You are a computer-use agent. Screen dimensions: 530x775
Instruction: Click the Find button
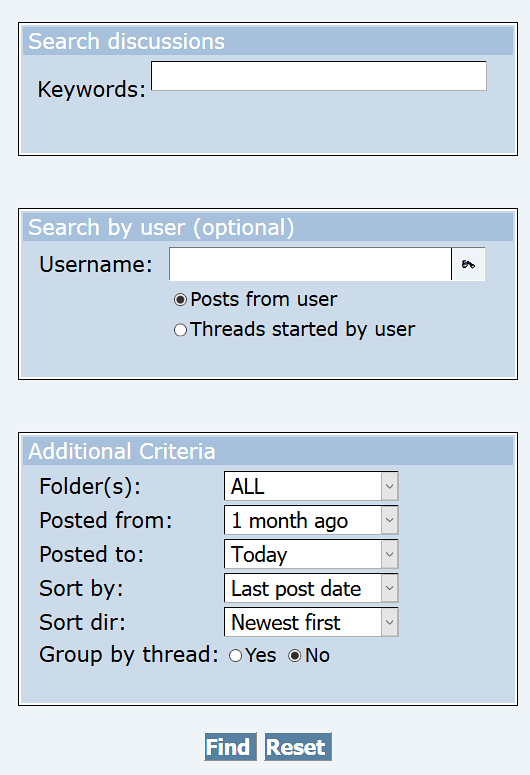pyautogui.click(x=230, y=747)
